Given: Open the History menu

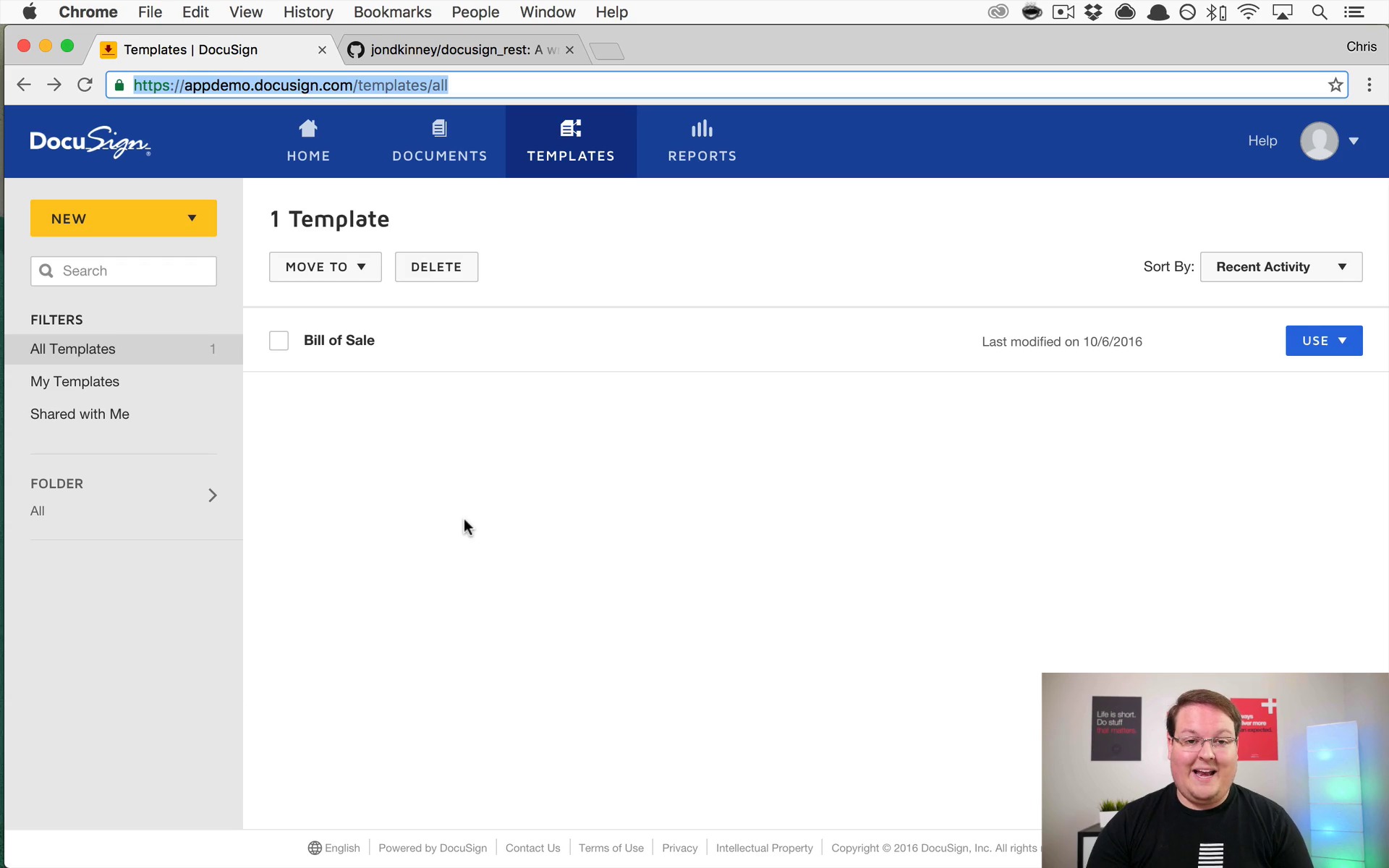Looking at the screenshot, I should click(308, 12).
